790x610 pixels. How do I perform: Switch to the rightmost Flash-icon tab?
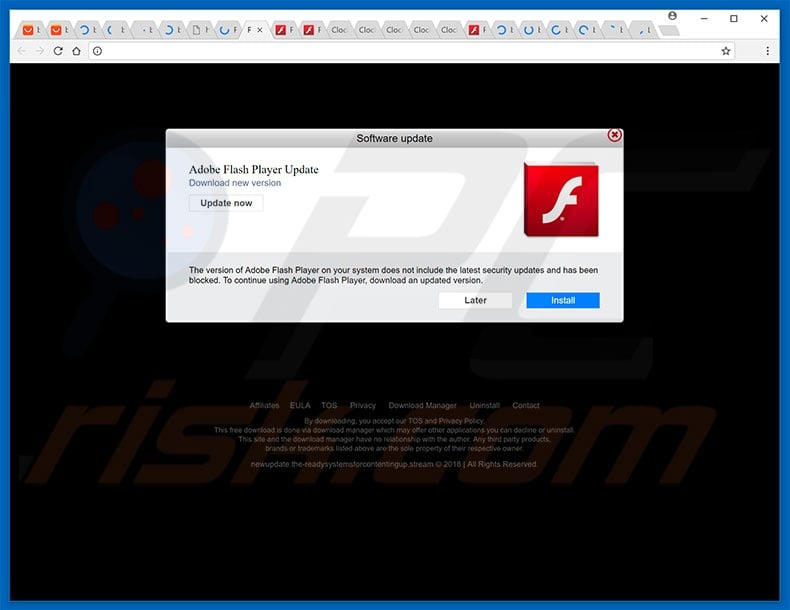click(477, 30)
